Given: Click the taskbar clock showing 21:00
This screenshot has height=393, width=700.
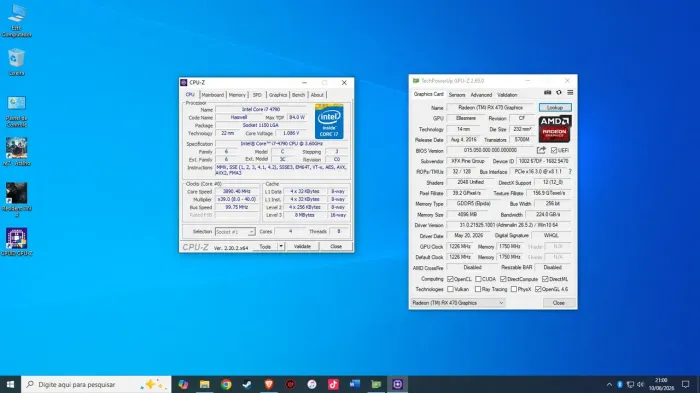Looking at the screenshot, I should [661, 384].
